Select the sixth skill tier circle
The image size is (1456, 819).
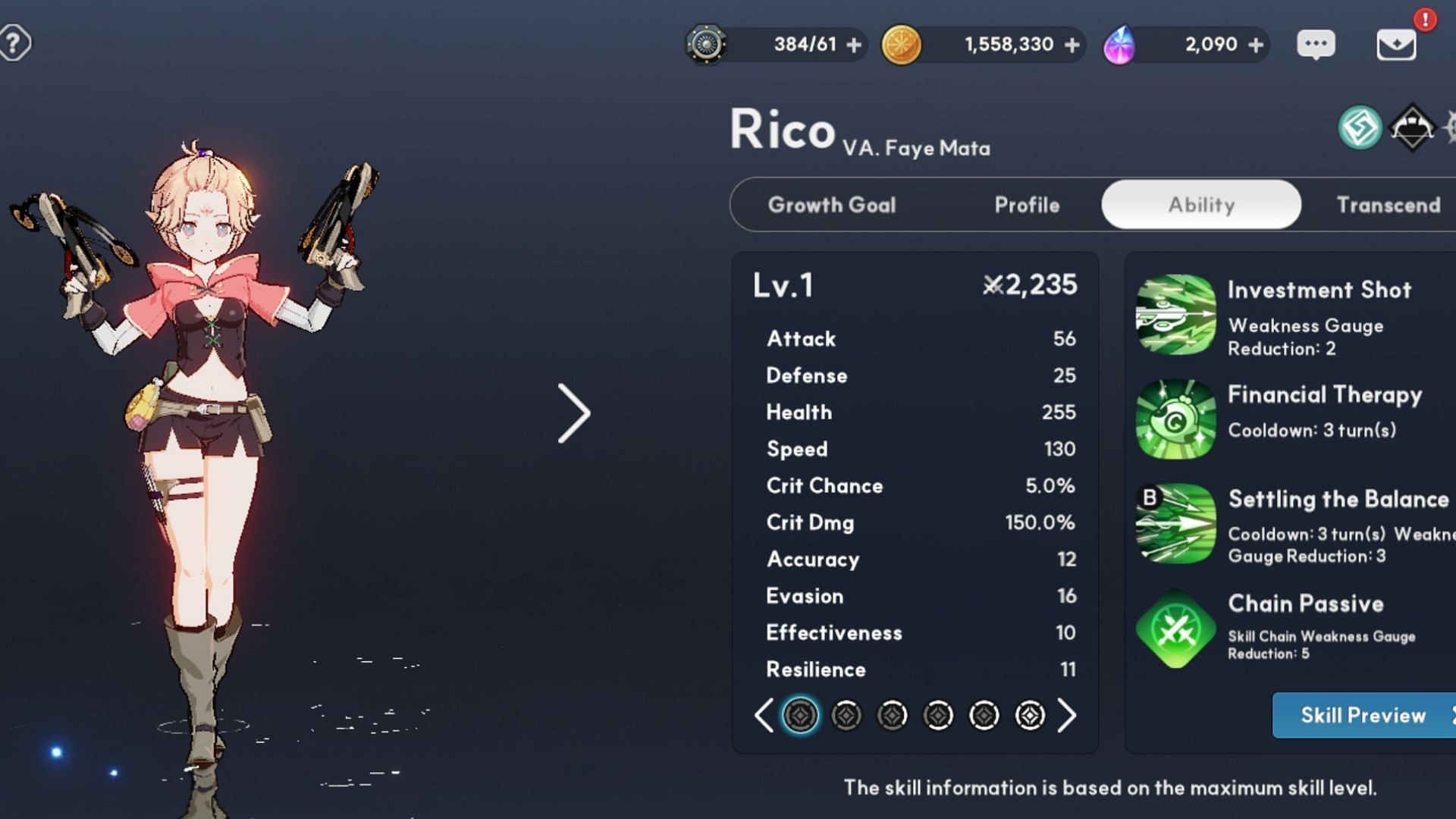1030,715
